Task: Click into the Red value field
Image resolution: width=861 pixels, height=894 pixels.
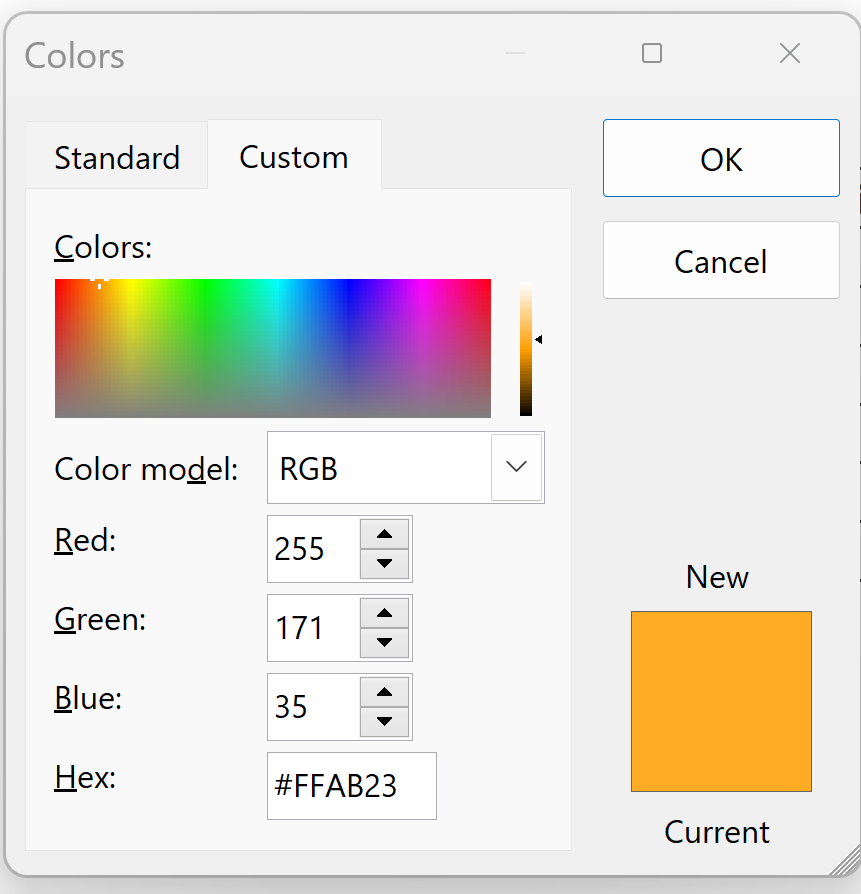Action: (x=313, y=549)
